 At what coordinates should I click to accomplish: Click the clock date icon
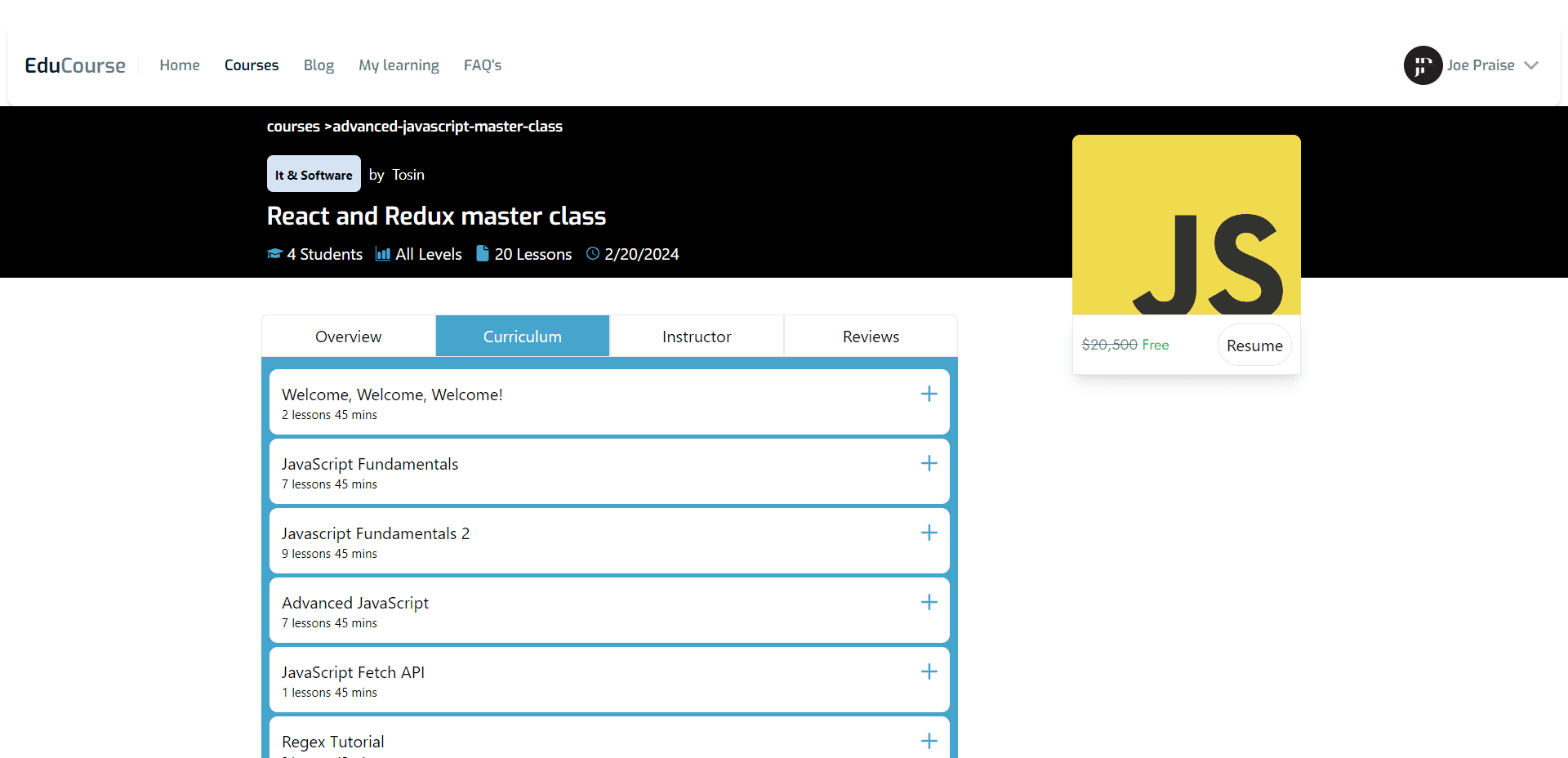593,254
